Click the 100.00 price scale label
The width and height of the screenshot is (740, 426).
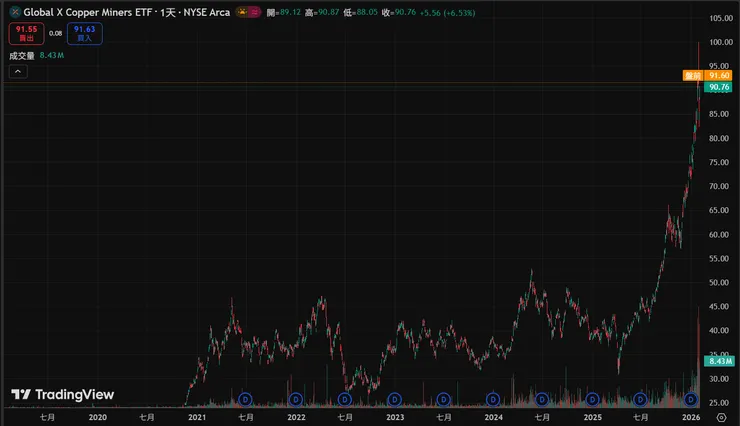721,42
